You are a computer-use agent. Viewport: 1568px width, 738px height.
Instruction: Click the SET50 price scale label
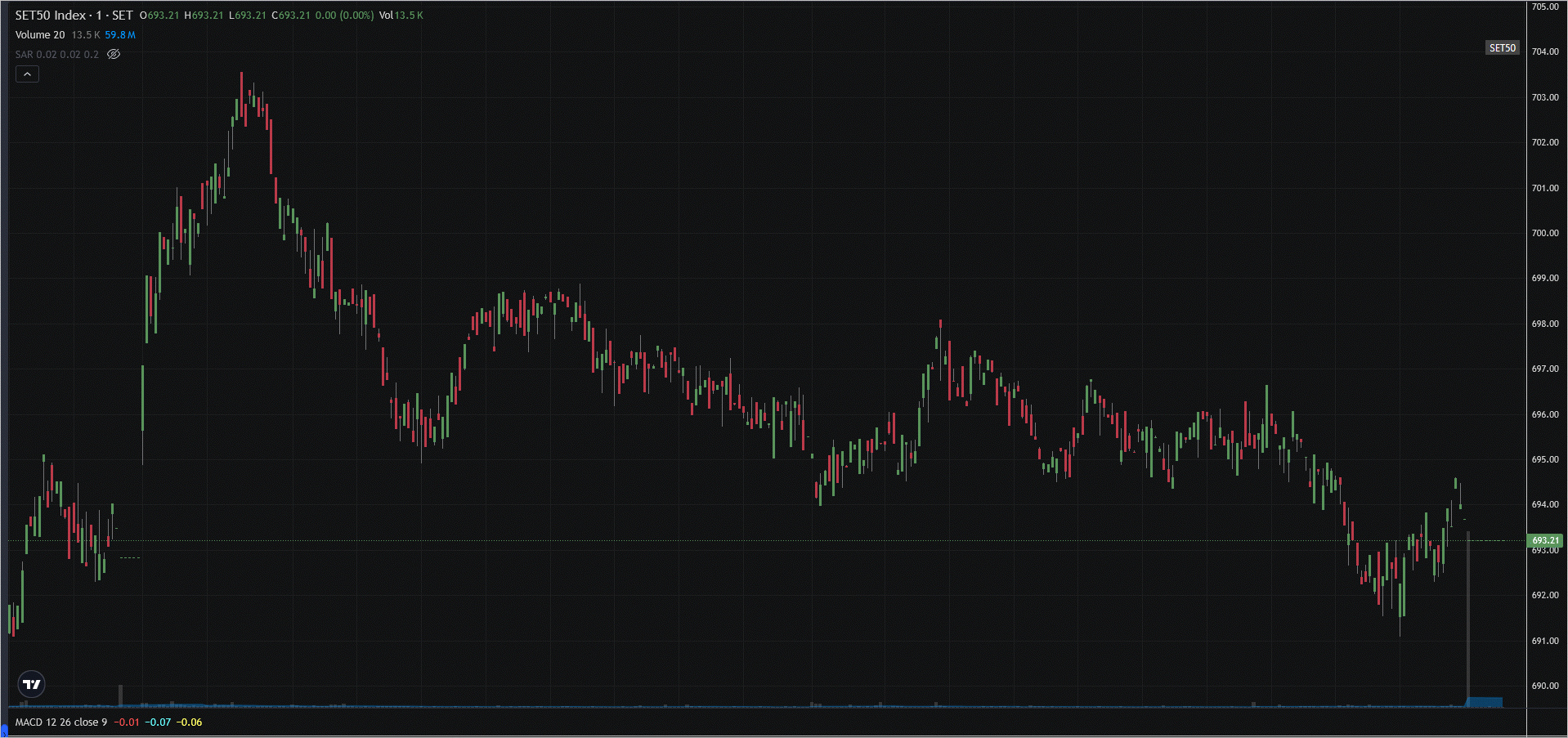click(1502, 48)
